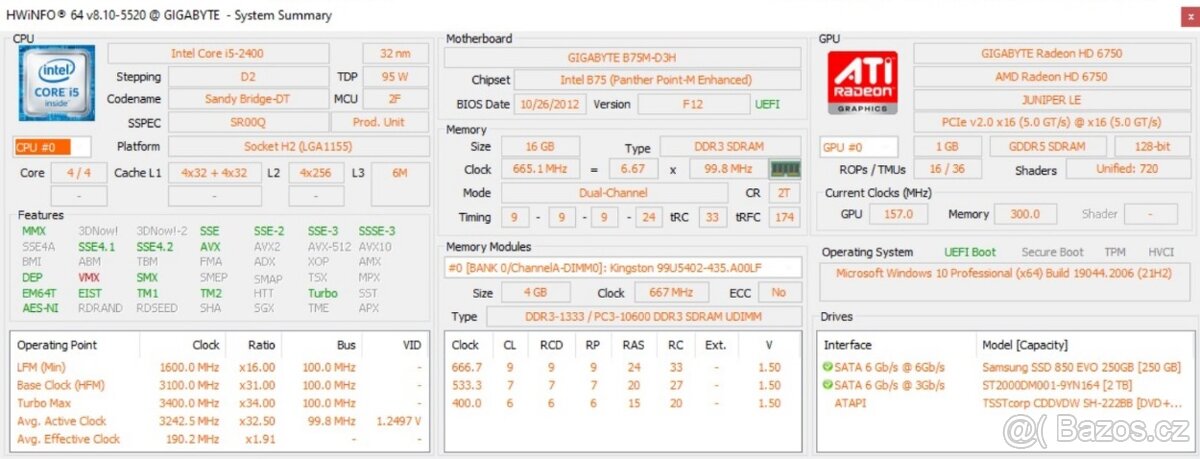Click the DDR3 SDRAM memory type field
Screen dimensions: 1200x459
click(x=731, y=147)
